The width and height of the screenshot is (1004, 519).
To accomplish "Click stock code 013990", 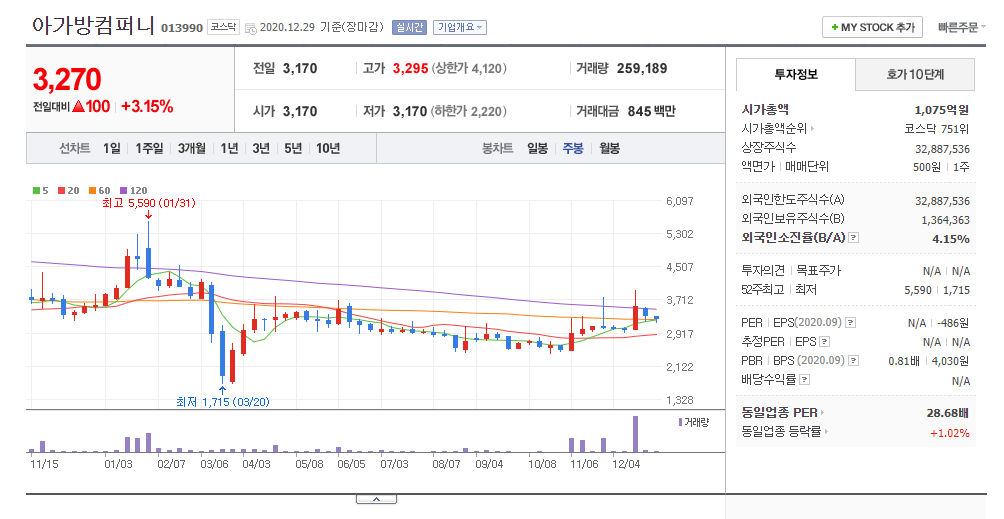I will click(x=182, y=28).
